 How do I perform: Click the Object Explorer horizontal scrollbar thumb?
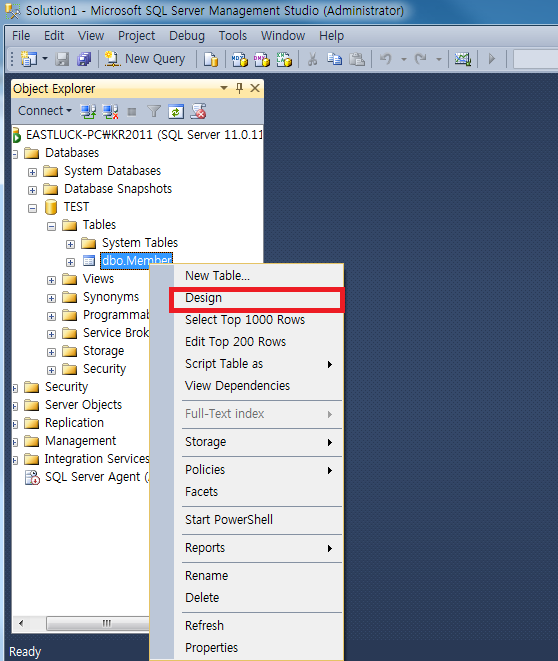[x=98, y=623]
